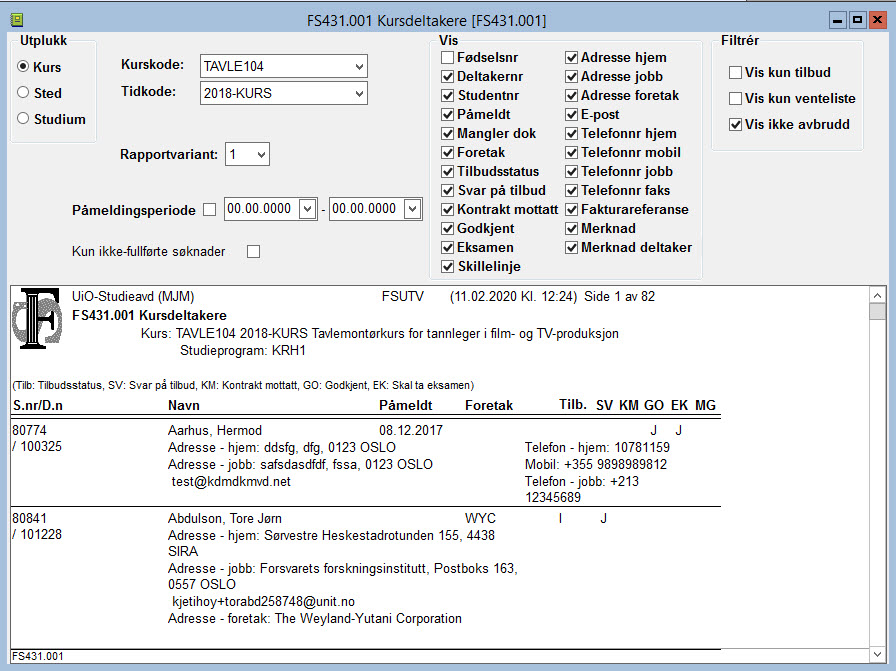Viewport: 896px width, 671px height.
Task: Uncheck the Mangler dok checkbox
Action: click(x=447, y=134)
